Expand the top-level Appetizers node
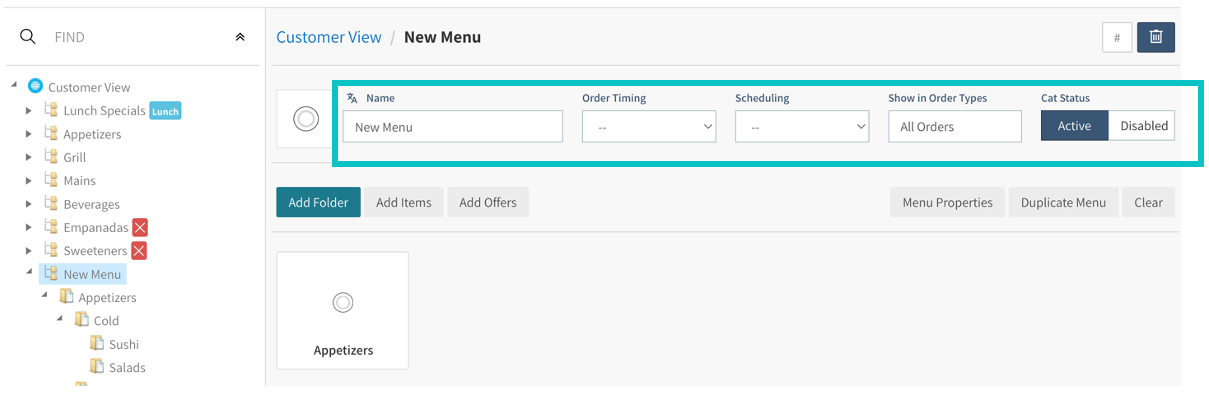The height and width of the screenshot is (393, 1209). (29, 134)
